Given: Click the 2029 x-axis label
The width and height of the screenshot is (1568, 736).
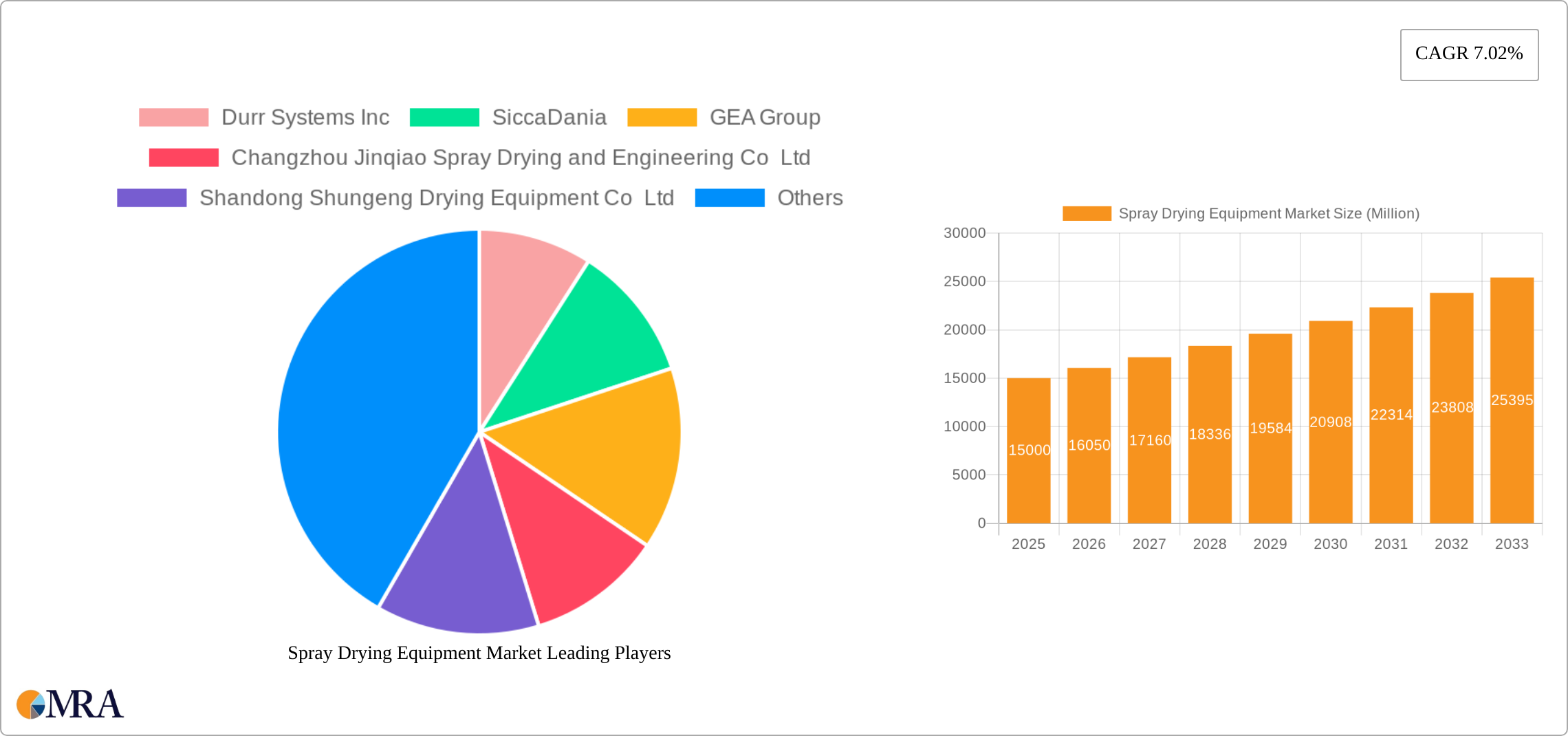Looking at the screenshot, I should pyautogui.click(x=1270, y=544).
